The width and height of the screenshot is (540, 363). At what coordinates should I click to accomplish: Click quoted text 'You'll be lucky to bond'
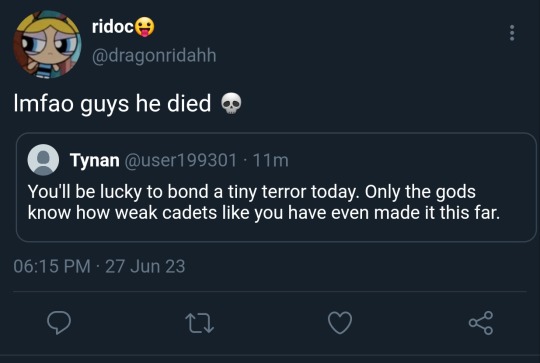pyautogui.click(x=118, y=191)
